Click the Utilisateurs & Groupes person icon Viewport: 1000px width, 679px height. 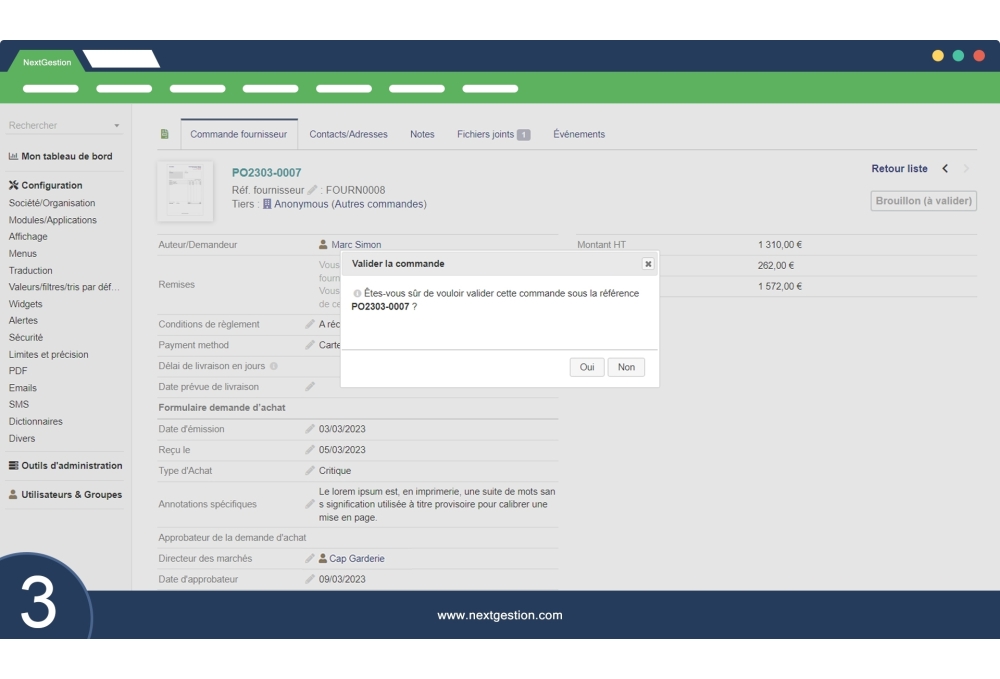pyautogui.click(x=12, y=494)
